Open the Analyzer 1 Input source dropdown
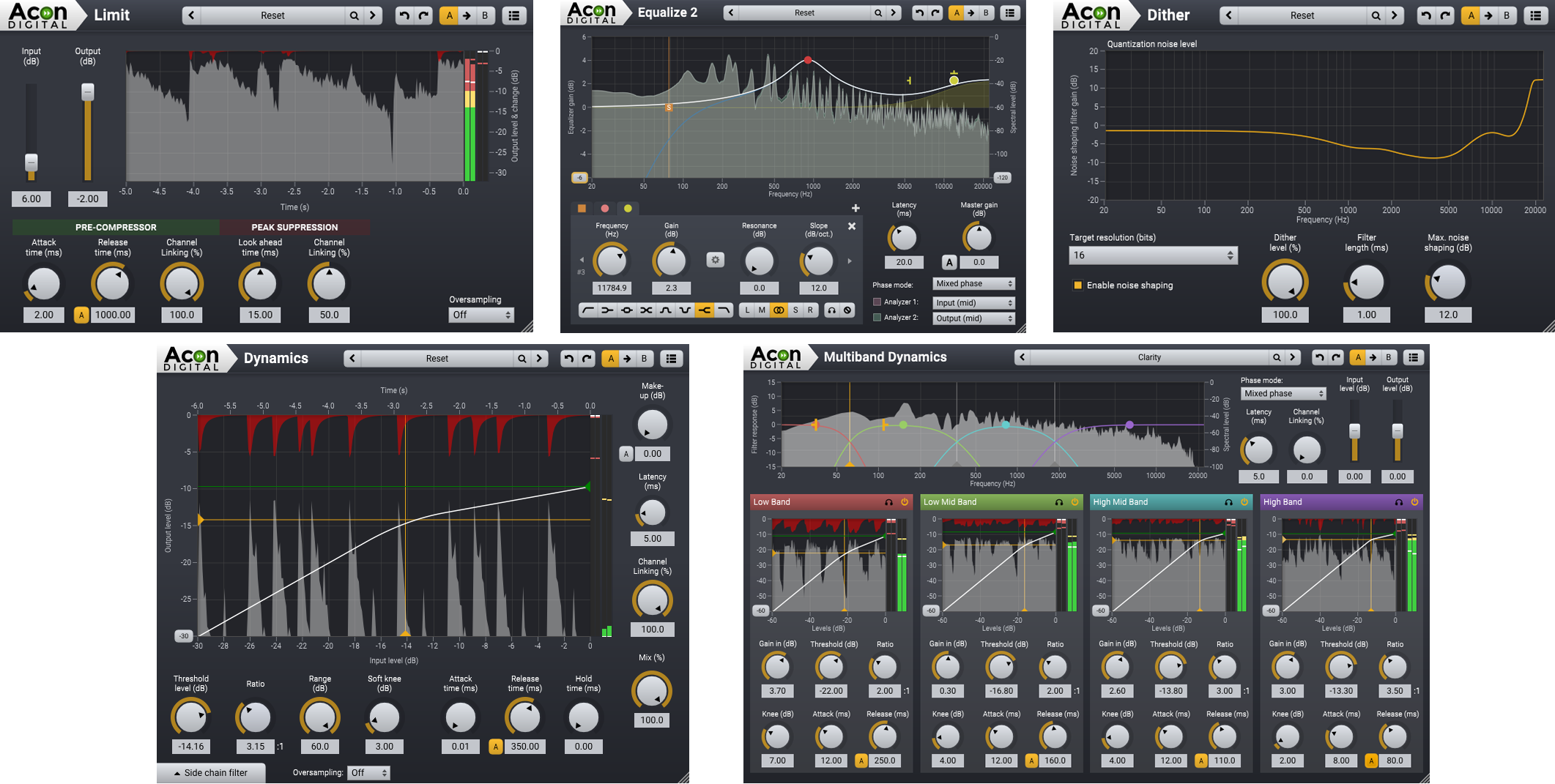1555x784 pixels. [973, 302]
